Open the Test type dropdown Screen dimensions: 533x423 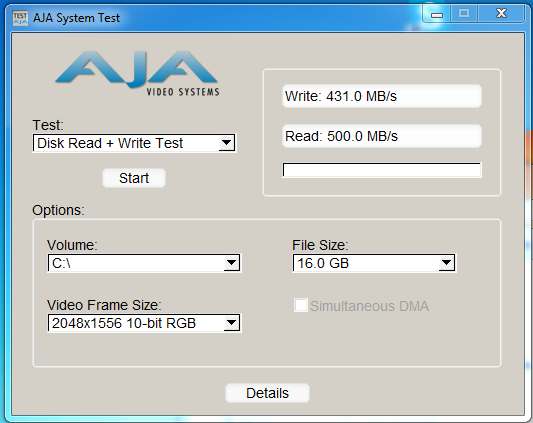pos(134,143)
